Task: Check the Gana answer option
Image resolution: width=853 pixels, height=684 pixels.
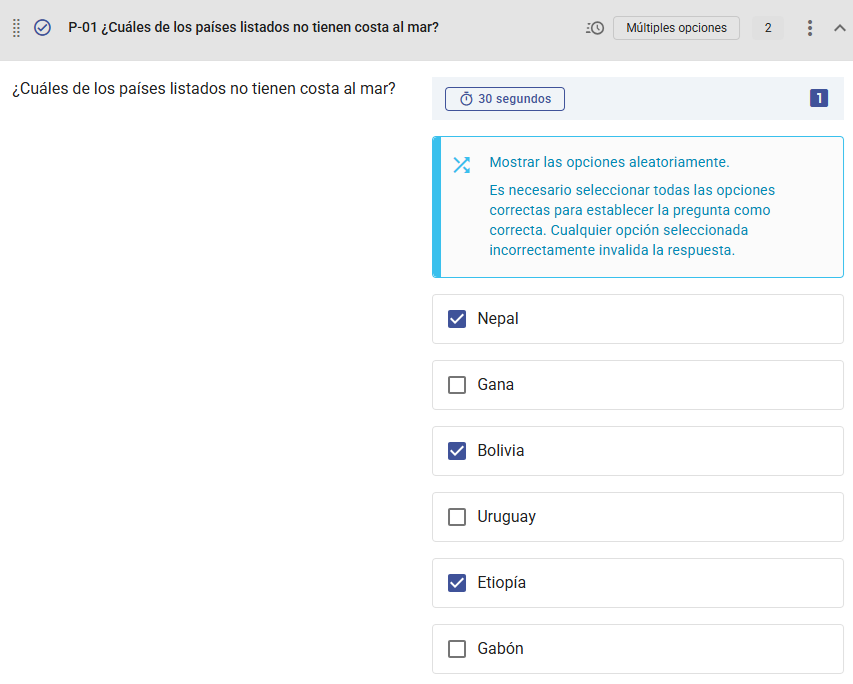Action: tap(457, 385)
